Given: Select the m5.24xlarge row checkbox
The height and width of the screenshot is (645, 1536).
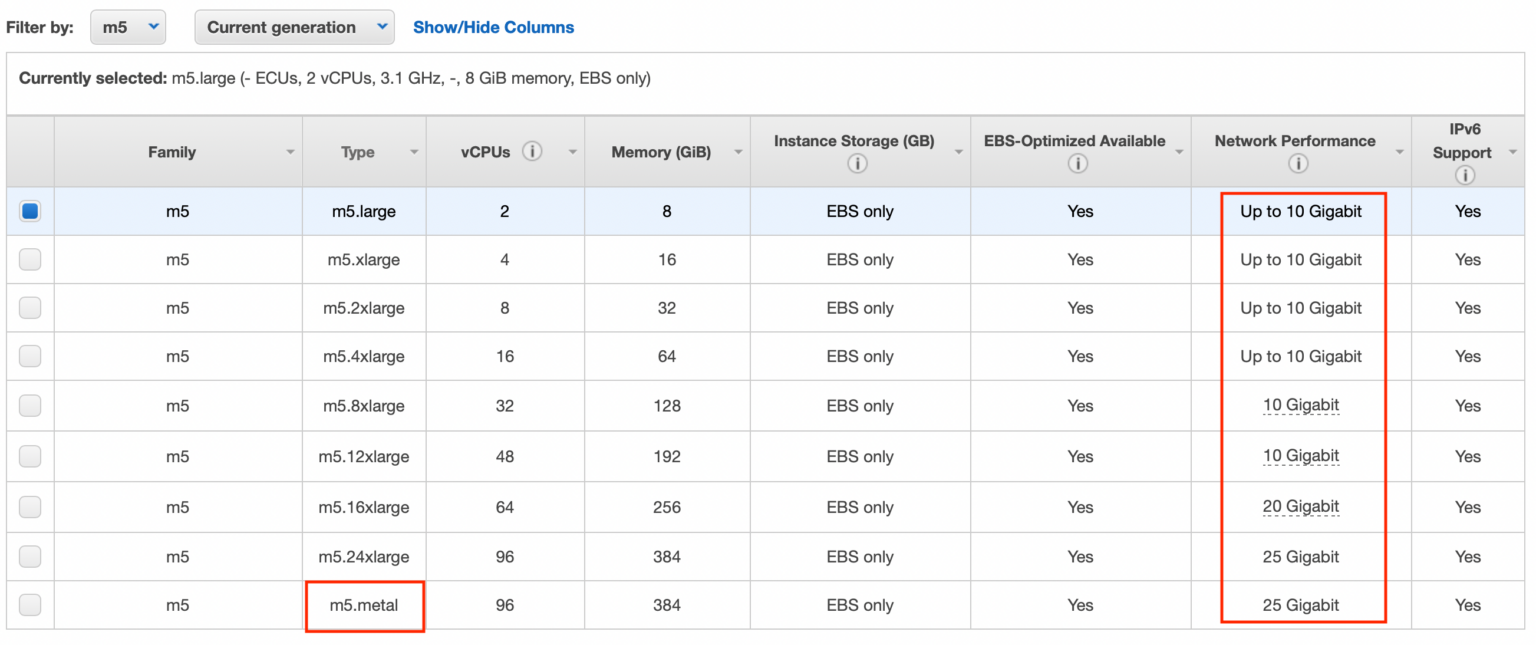Looking at the screenshot, I should (30, 557).
